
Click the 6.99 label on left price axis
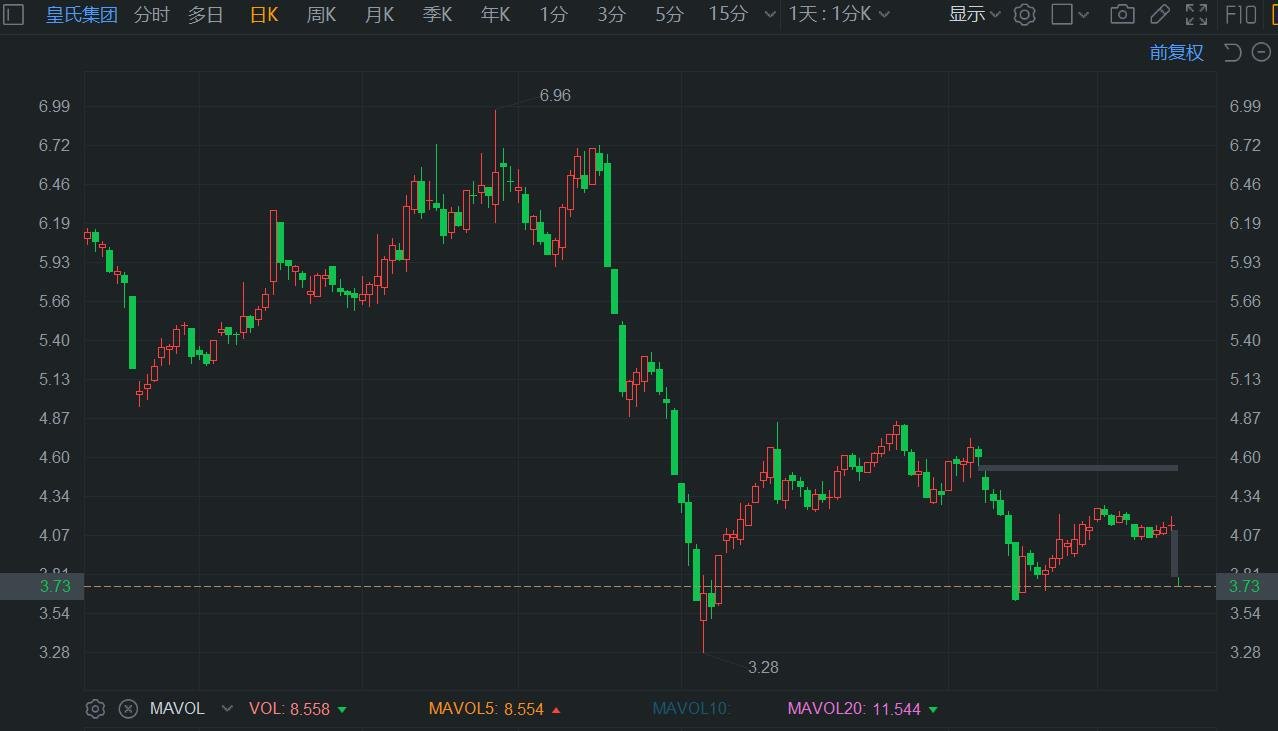55,106
